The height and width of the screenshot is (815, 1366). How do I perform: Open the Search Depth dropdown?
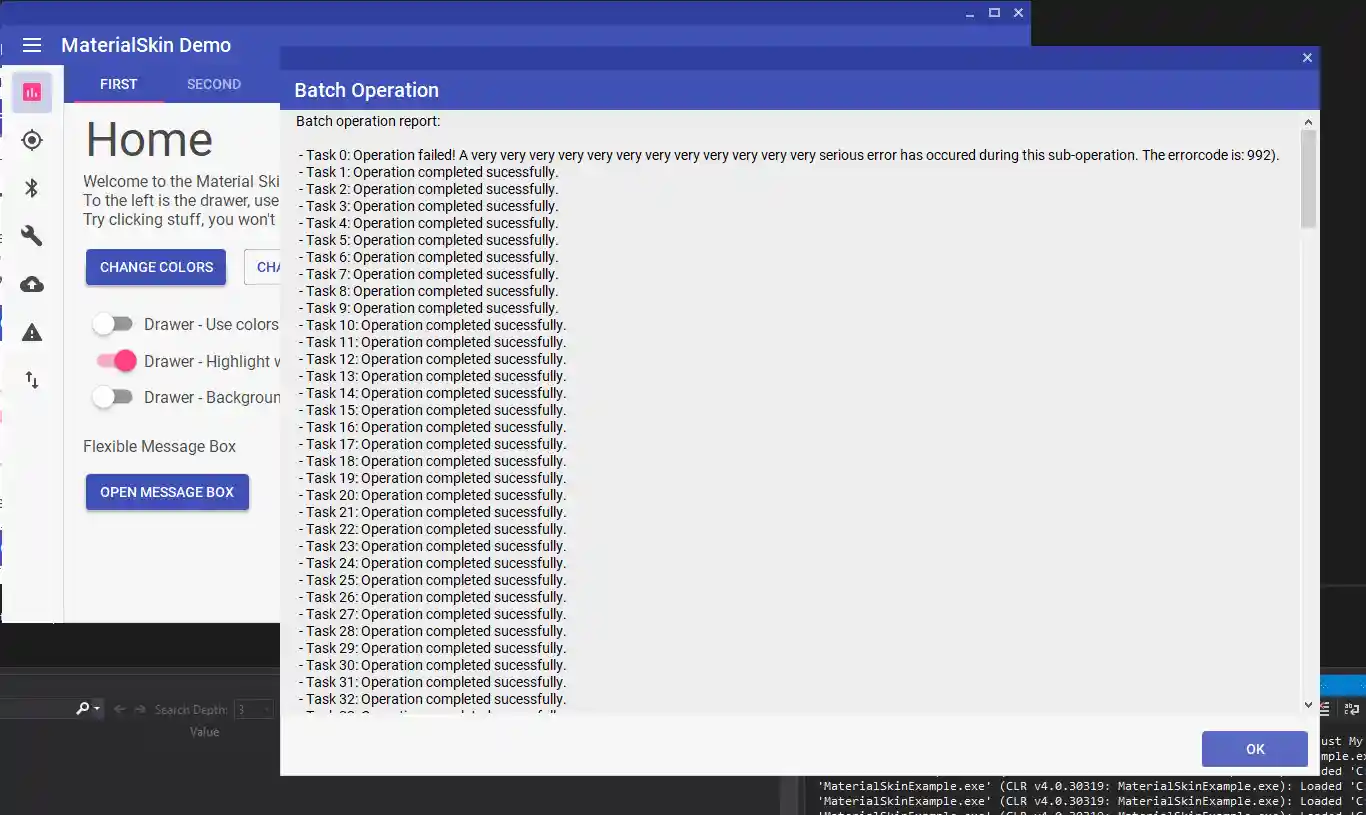pyautogui.click(x=253, y=709)
